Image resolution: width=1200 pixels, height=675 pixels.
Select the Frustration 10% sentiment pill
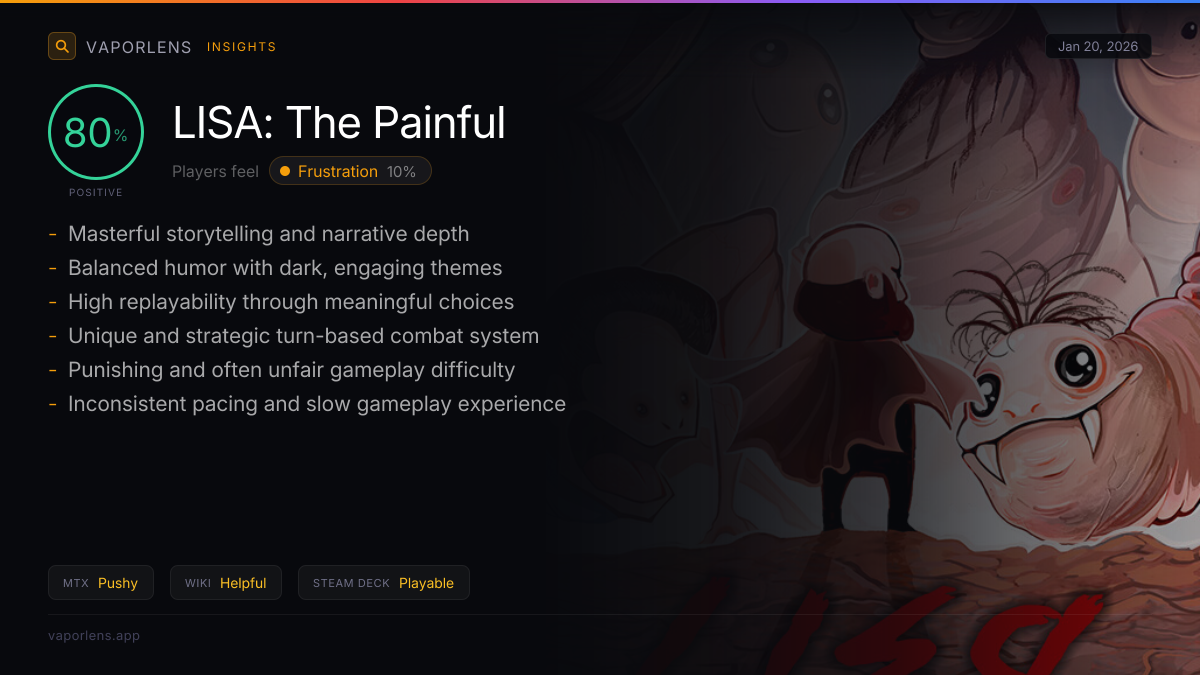pyautogui.click(x=350, y=171)
